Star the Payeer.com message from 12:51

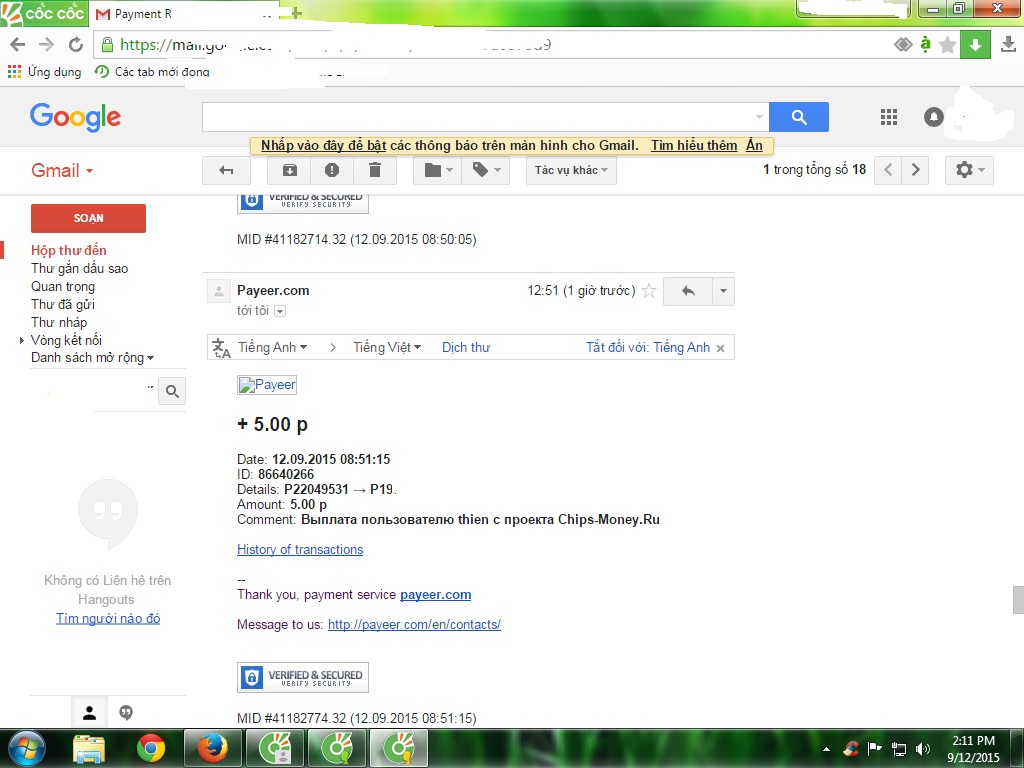[648, 291]
